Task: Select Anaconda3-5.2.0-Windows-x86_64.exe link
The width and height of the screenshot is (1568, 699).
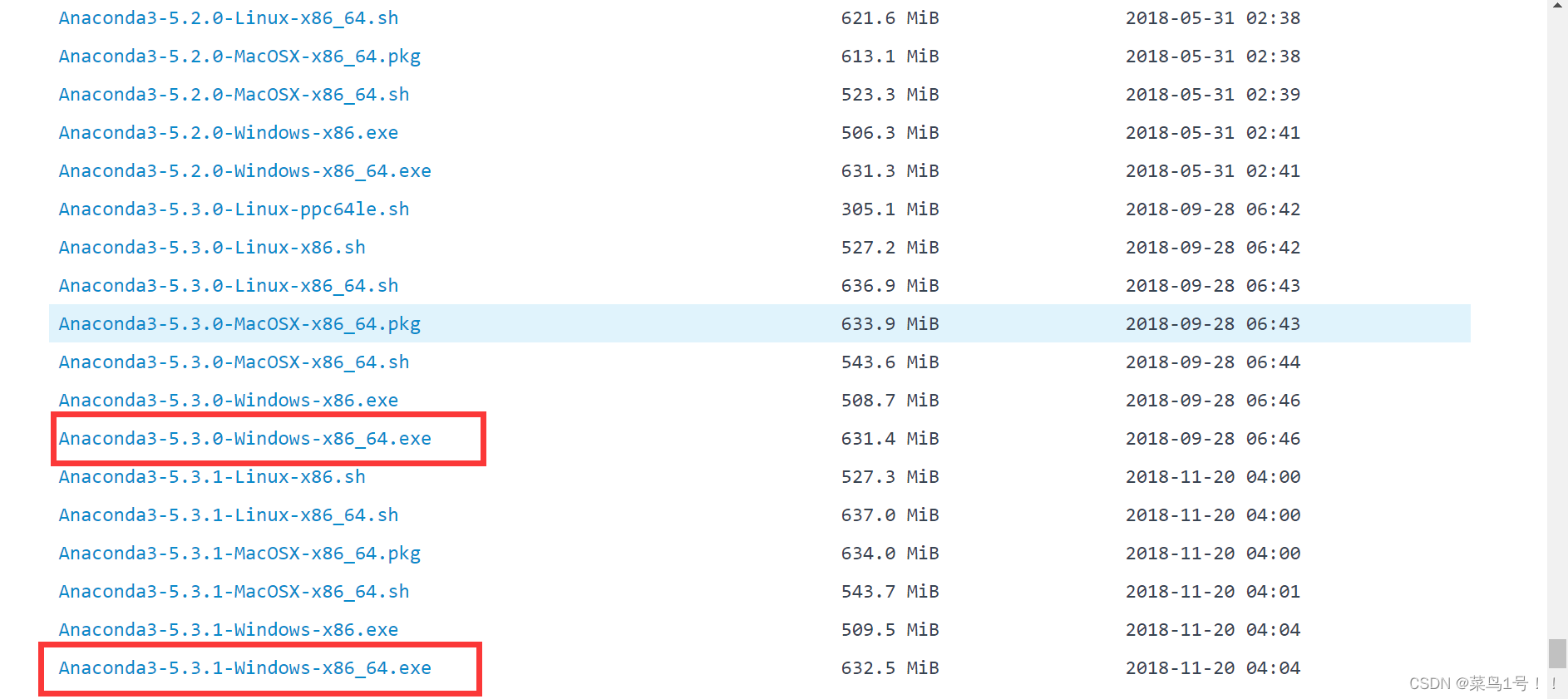Action: click(x=245, y=171)
